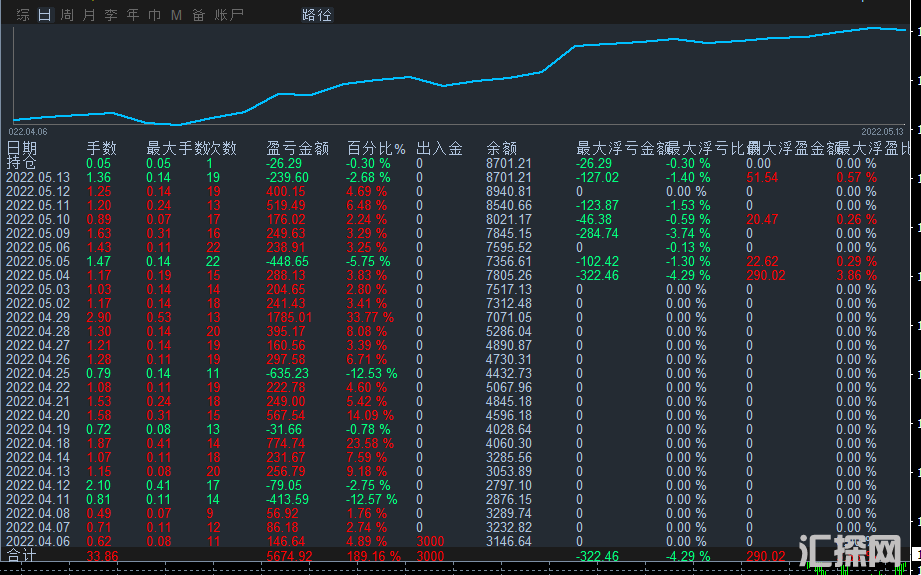Click percentage 23.58 %
921x575 pixels.
(370, 443)
